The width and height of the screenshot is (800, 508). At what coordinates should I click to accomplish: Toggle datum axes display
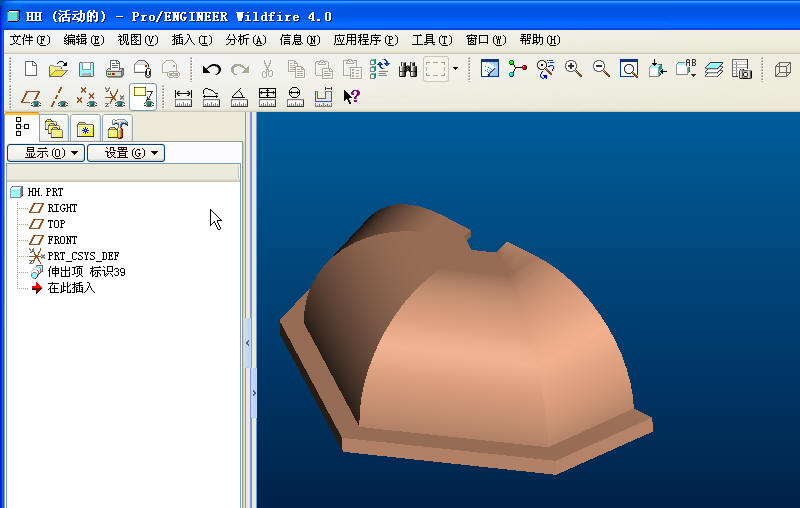point(59,97)
